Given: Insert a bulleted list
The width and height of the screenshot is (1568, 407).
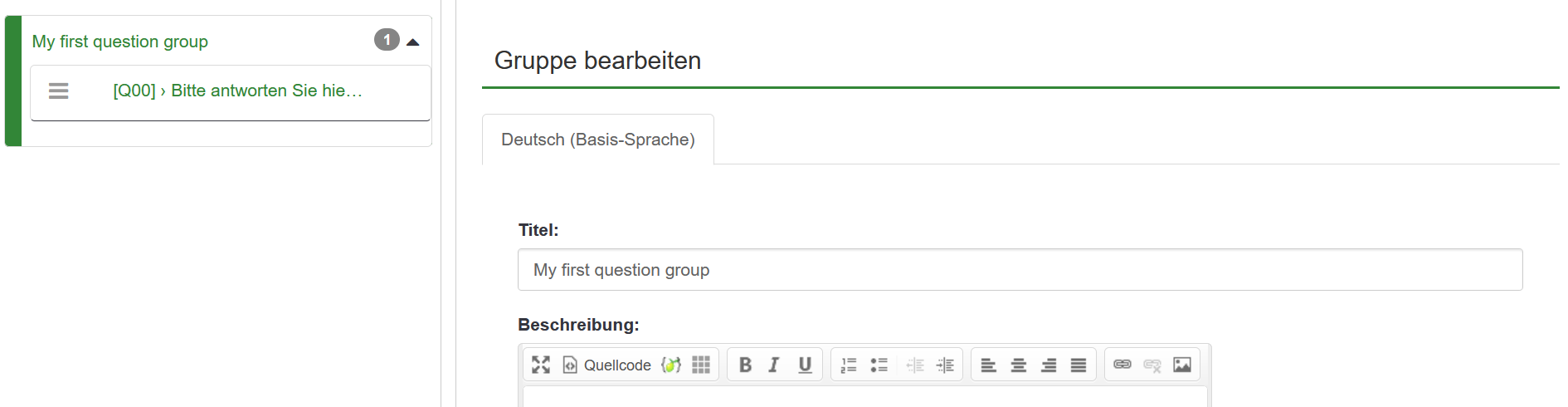Looking at the screenshot, I should (879, 365).
